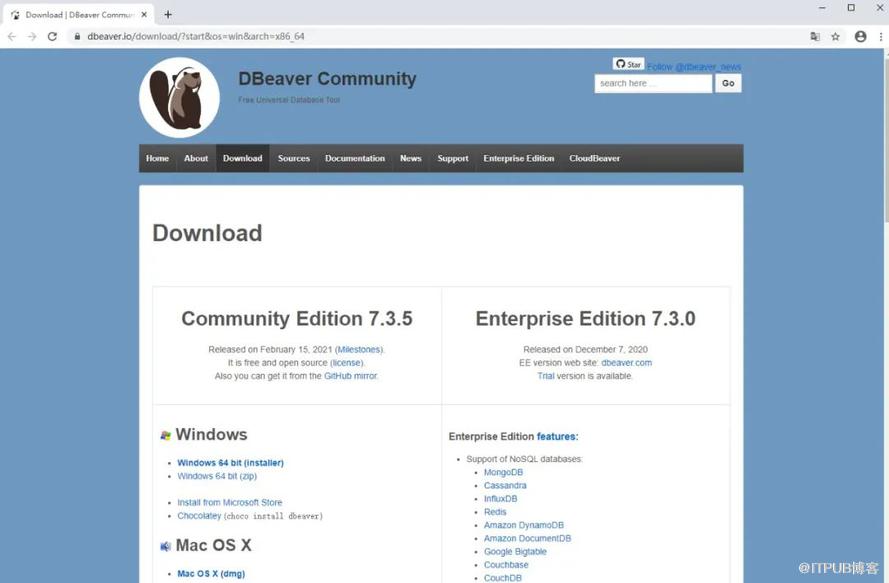889x583 pixels.
Task: Open the Milestones link
Action: point(359,349)
